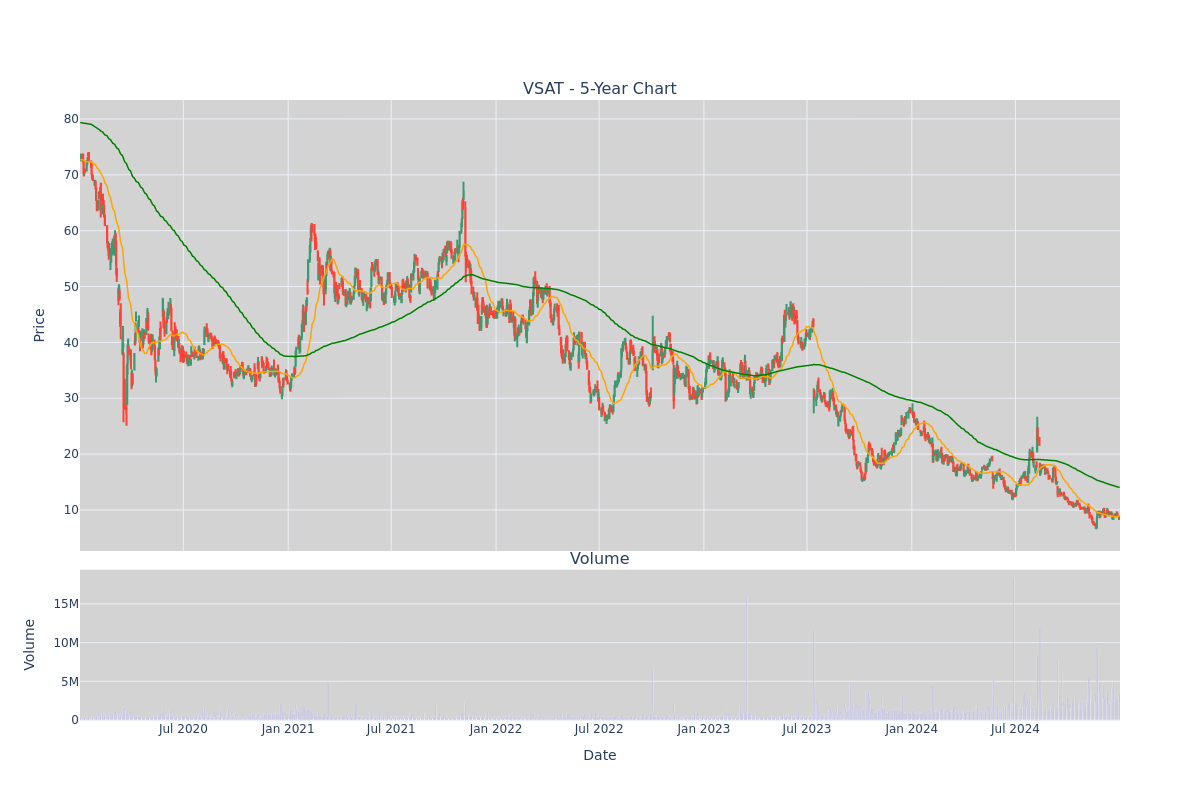Viewport: 1200px width, 800px height.
Task: Select the rotated "Volume" y-axis label
Action: pyautogui.click(x=30, y=644)
